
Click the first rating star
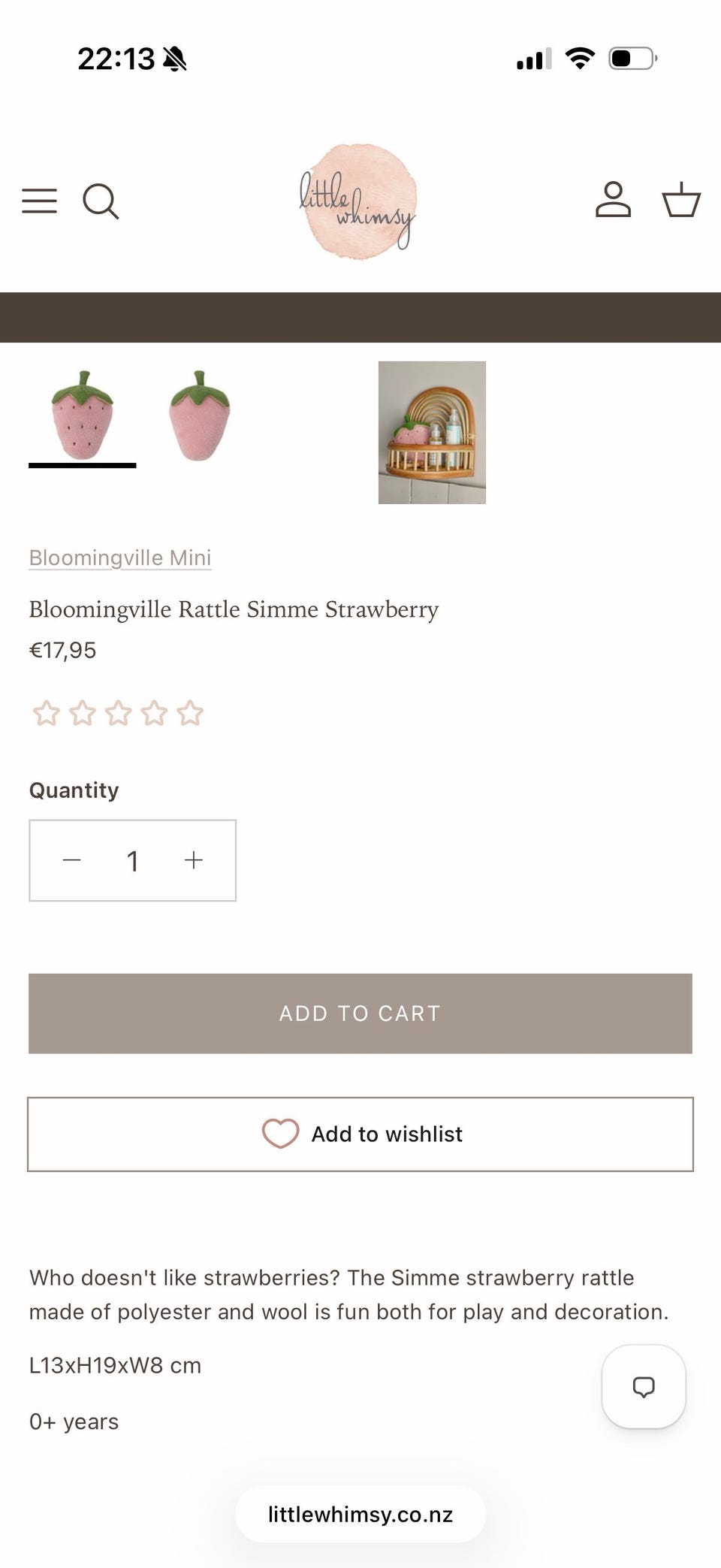[47, 713]
